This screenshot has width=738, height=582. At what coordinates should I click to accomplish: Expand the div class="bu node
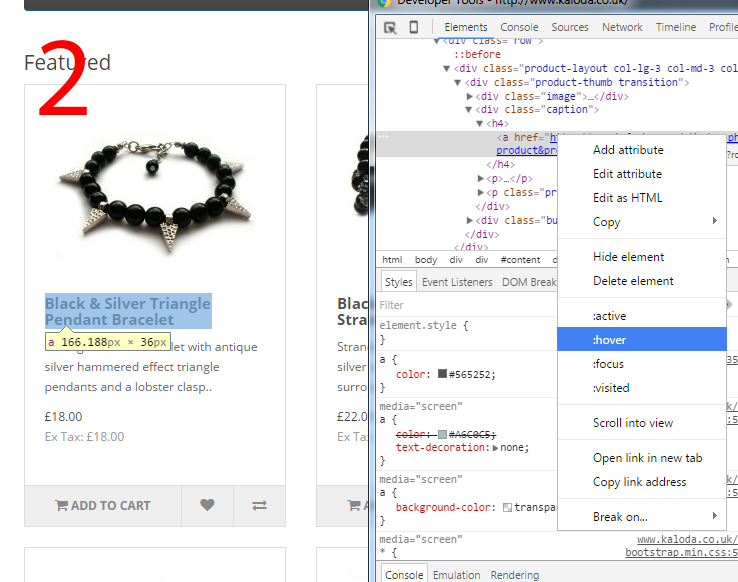tap(469, 220)
